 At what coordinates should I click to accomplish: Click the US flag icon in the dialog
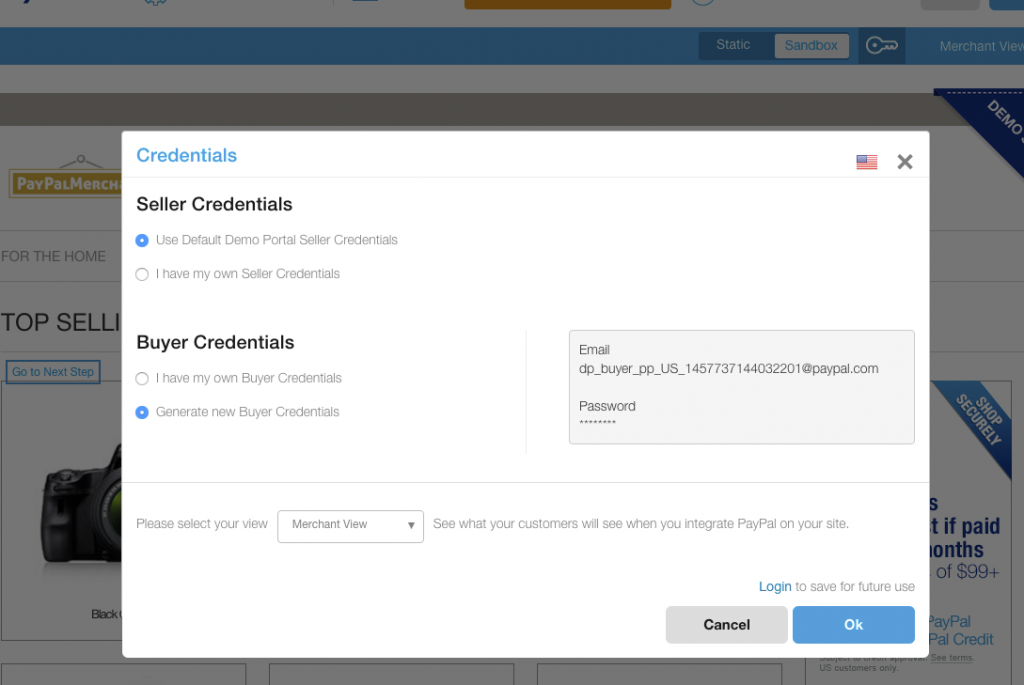[x=866, y=161]
